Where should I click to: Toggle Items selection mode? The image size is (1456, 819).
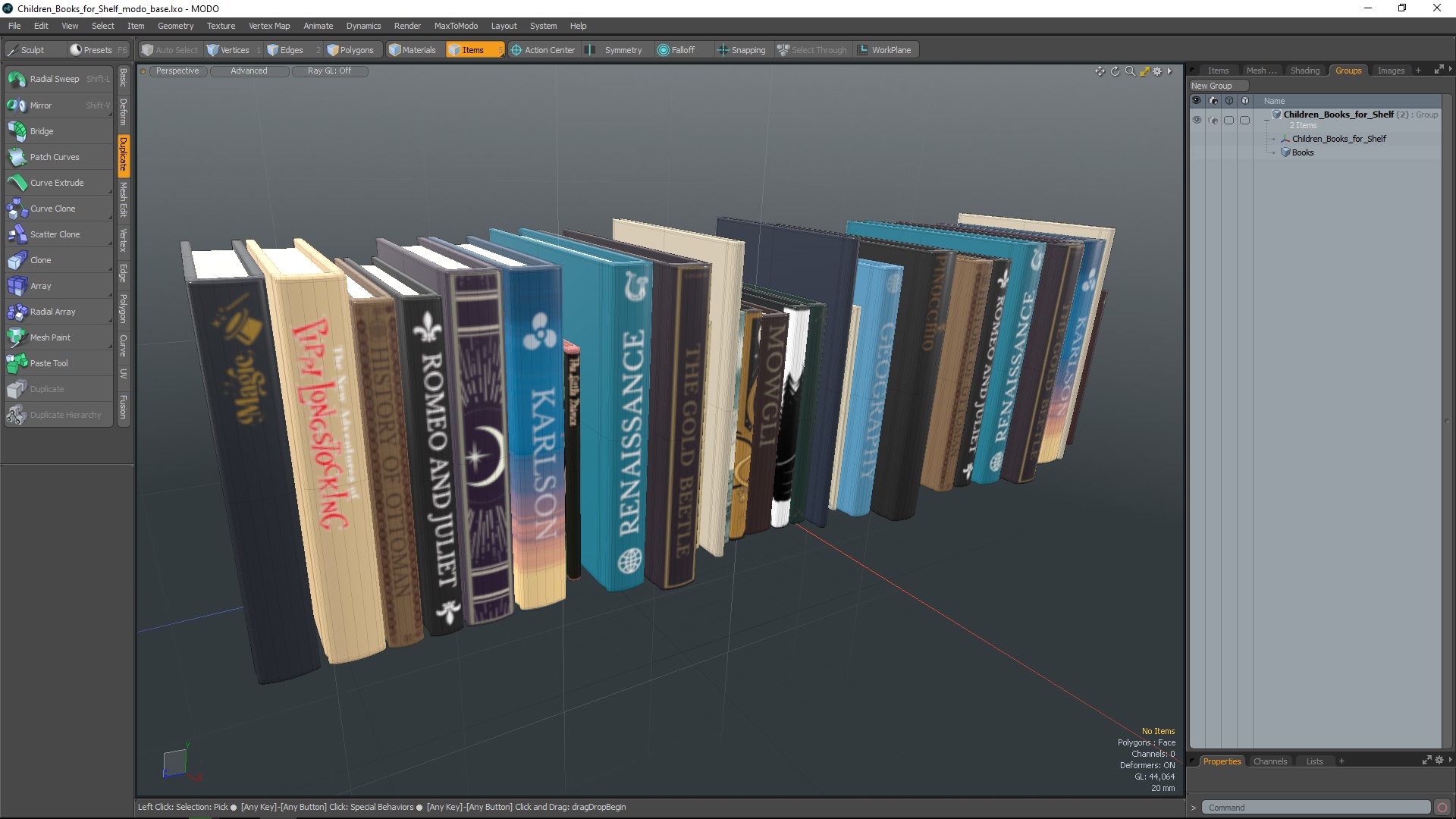474,50
